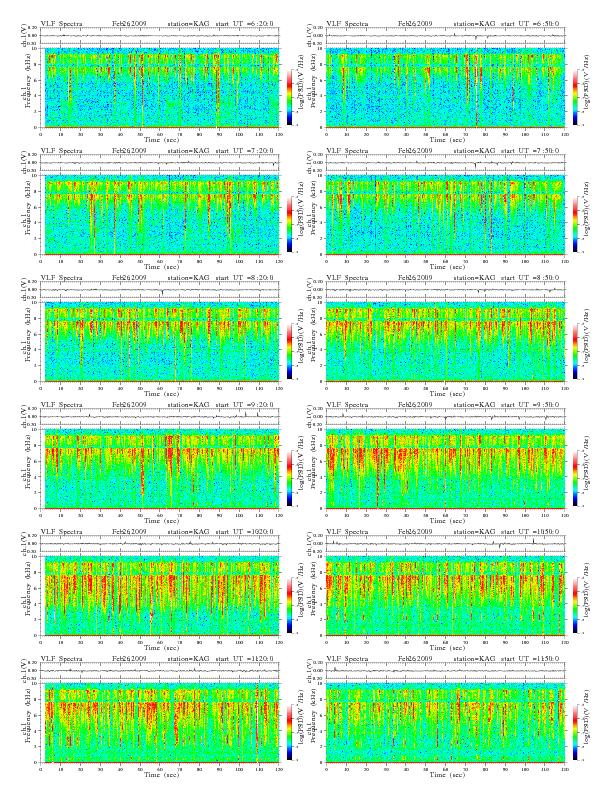Screen dimensions: 612x792
Task: Click the title text 'start UT =7:50:0'
Action: (x=530, y=151)
